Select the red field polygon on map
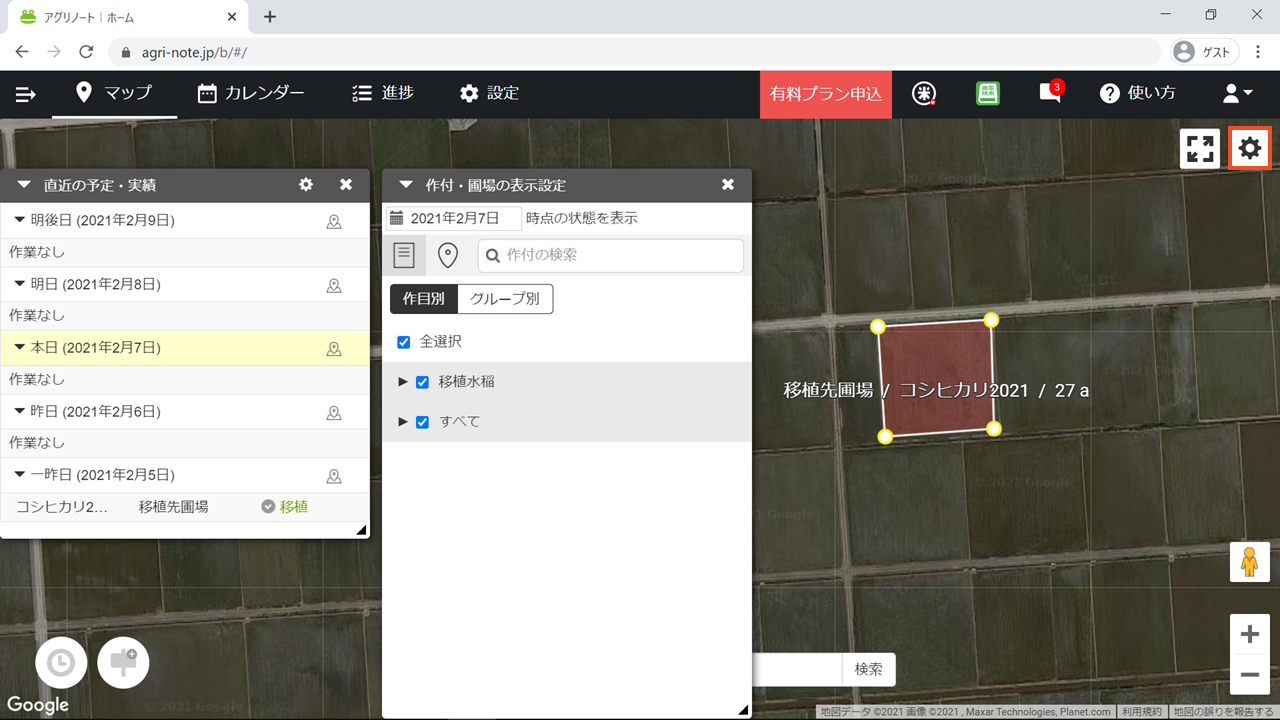The image size is (1280, 720). tap(936, 380)
